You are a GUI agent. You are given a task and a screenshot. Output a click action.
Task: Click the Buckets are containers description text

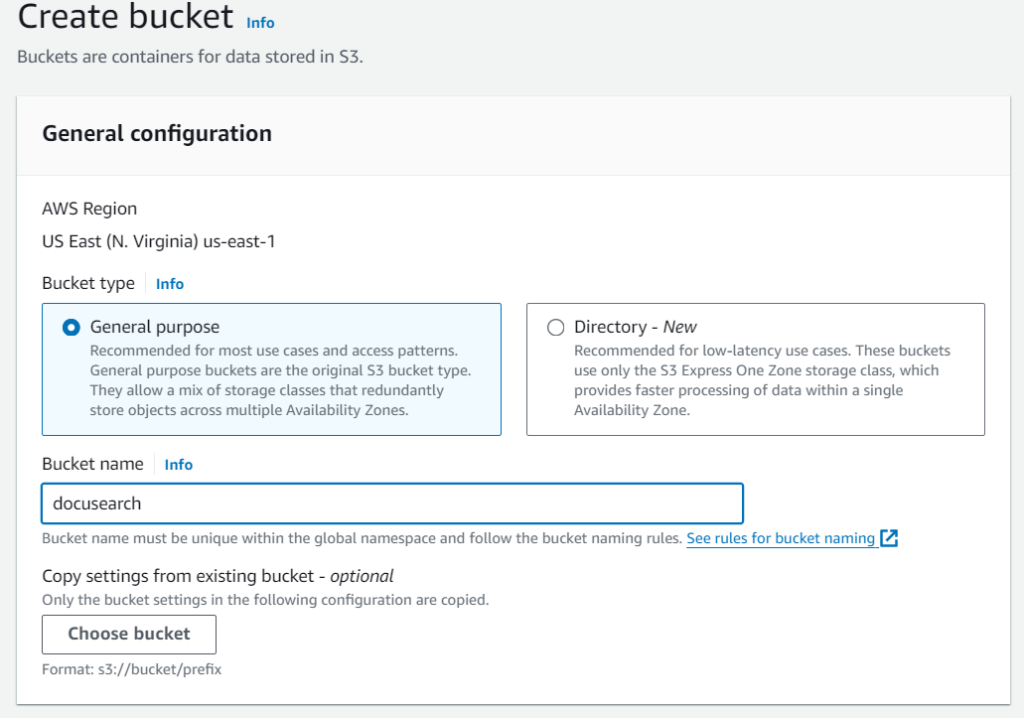(x=190, y=57)
